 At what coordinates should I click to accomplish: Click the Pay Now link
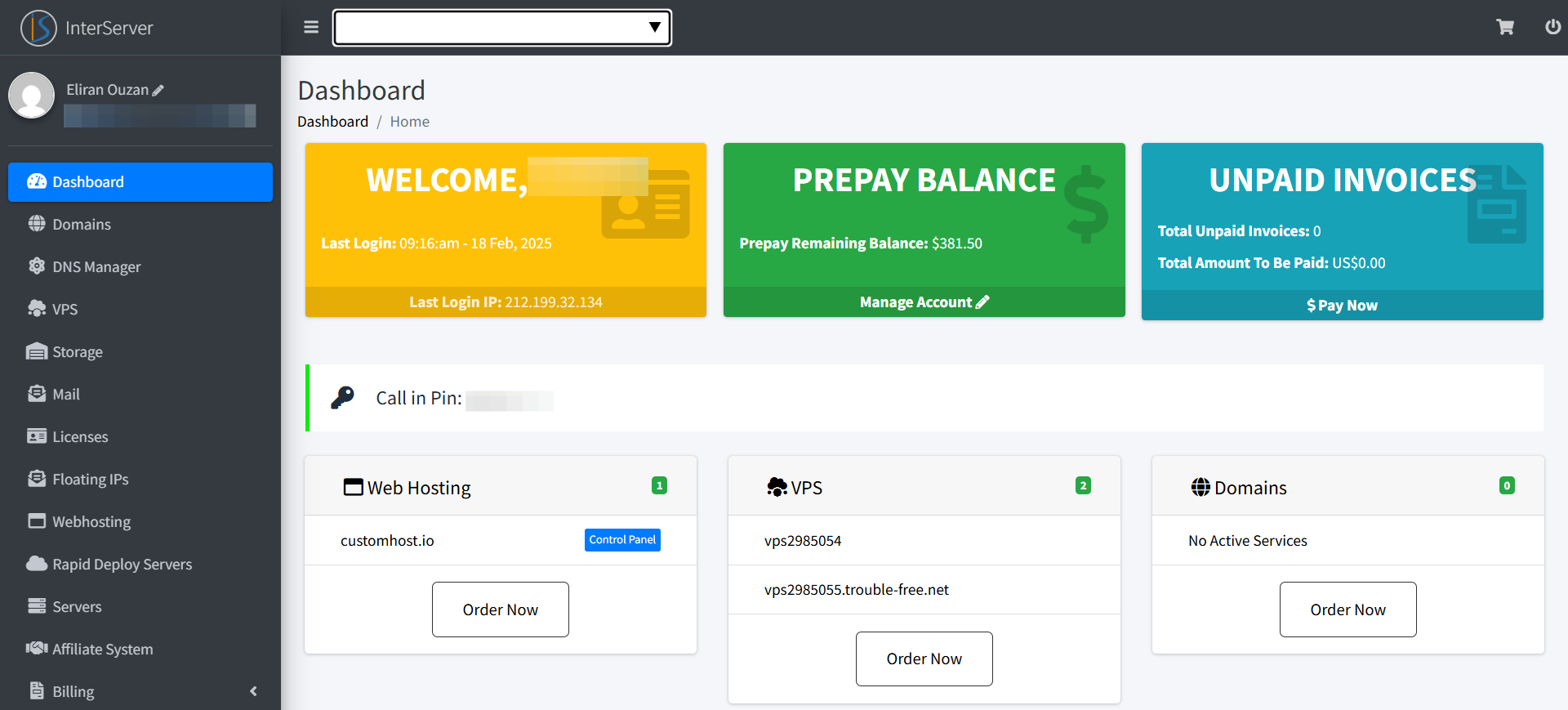pos(1342,306)
